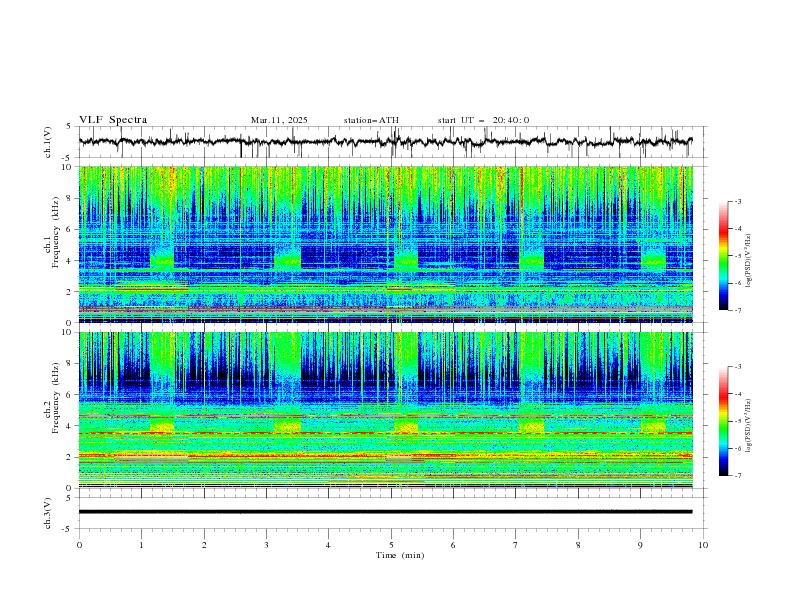The width and height of the screenshot is (792, 612).
Task: Select the "station=ATH" label
Action: 371,120
